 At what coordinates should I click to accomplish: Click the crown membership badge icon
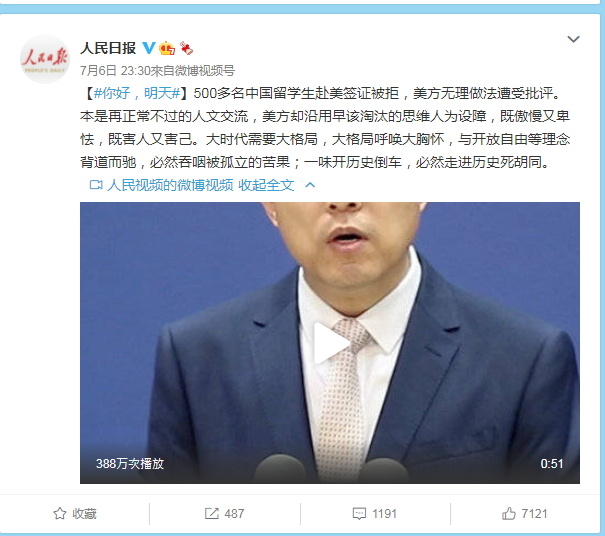pos(167,48)
